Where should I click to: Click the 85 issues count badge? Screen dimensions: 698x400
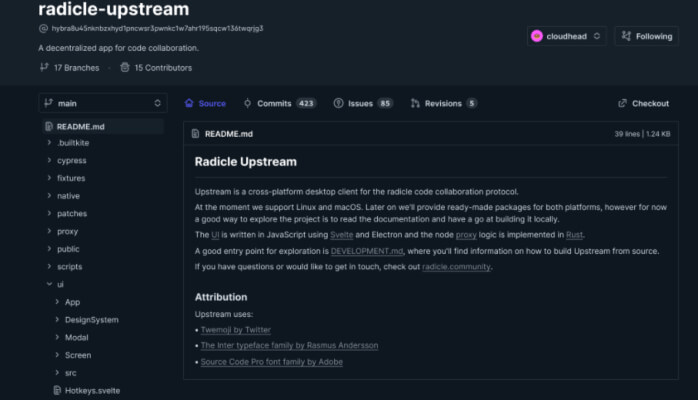385,103
